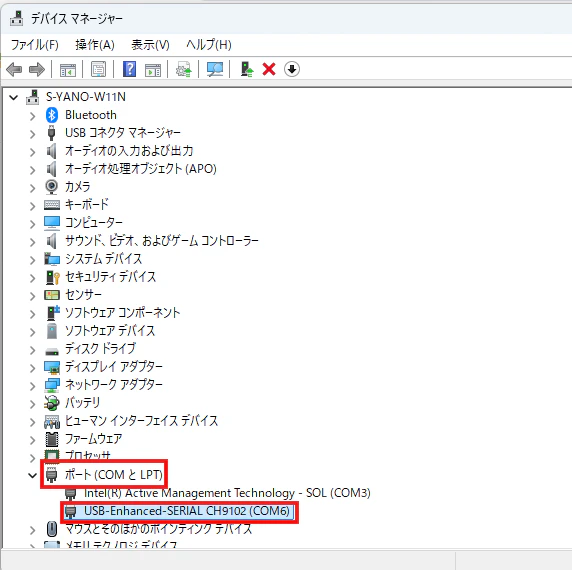
Task: Select ポート (COM と LPT) label
Action: (x=113, y=475)
